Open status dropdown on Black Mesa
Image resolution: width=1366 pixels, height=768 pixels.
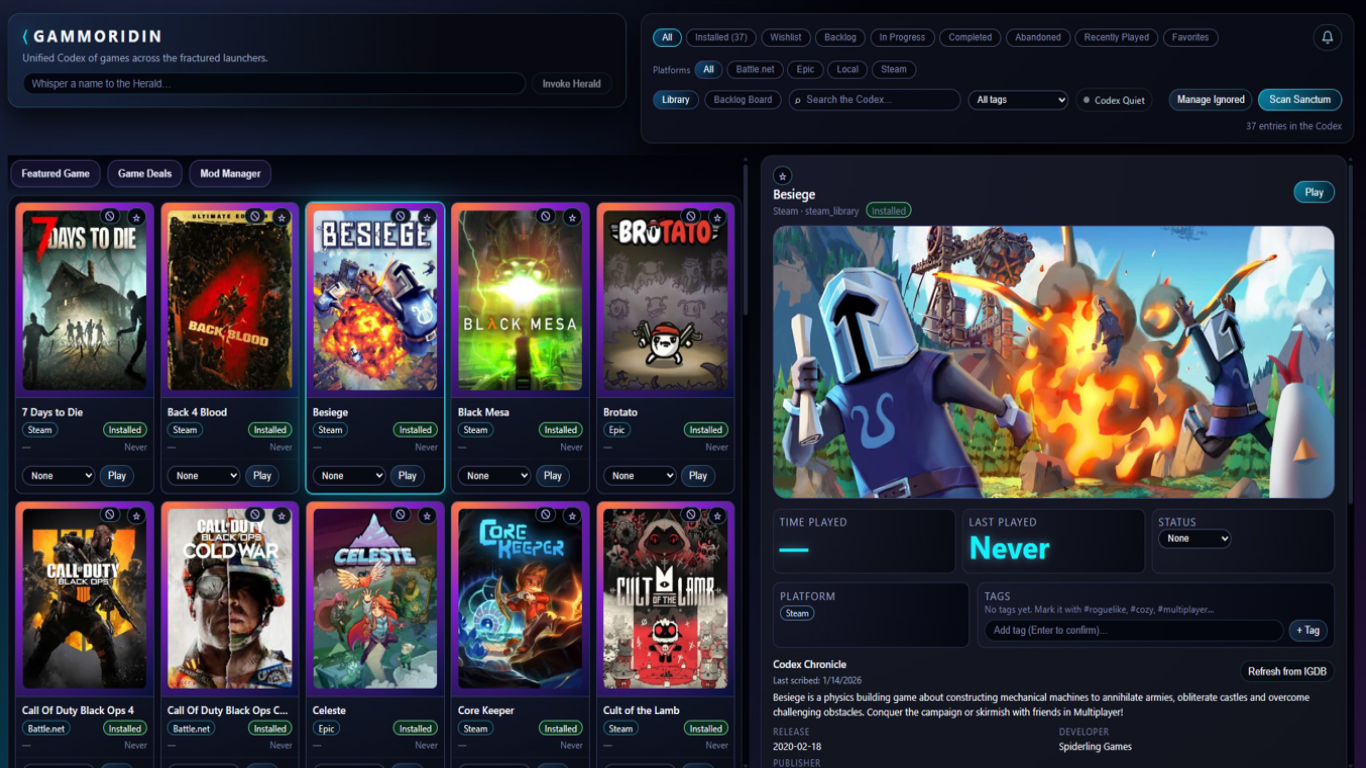coord(494,476)
